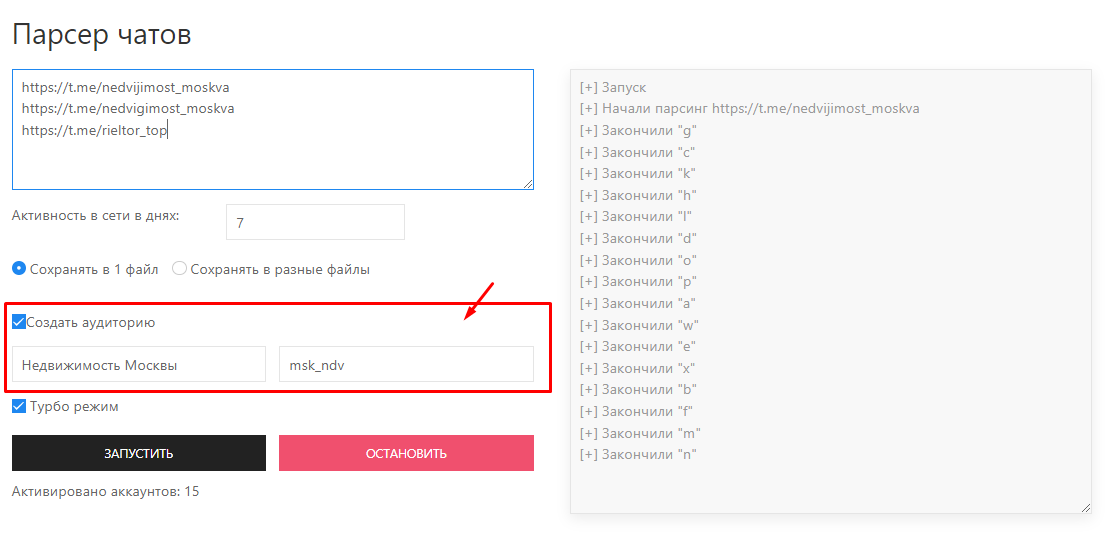
Task: Click the nedvigimost_moskva link in the textarea
Action: point(127,108)
